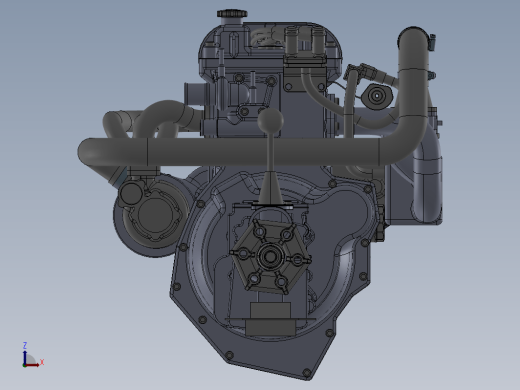Select the hexagonal output flange hub
This screenshot has width=520, height=390.
point(270,256)
